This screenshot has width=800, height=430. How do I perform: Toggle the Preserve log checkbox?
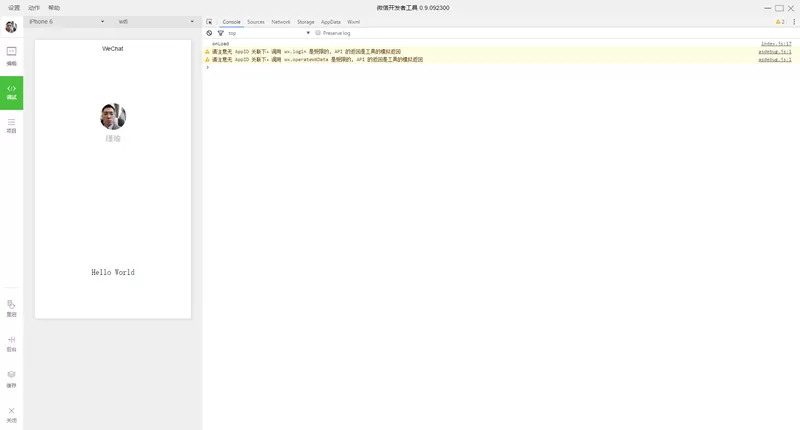point(318,33)
